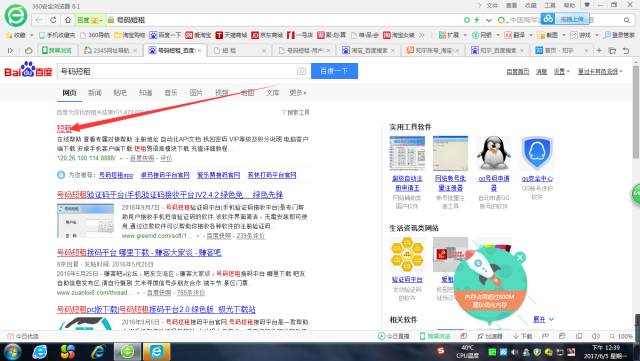Open the 帮助 menu
Image resolution: width=640 pixels, height=361 pixels.
[x=569, y=5]
